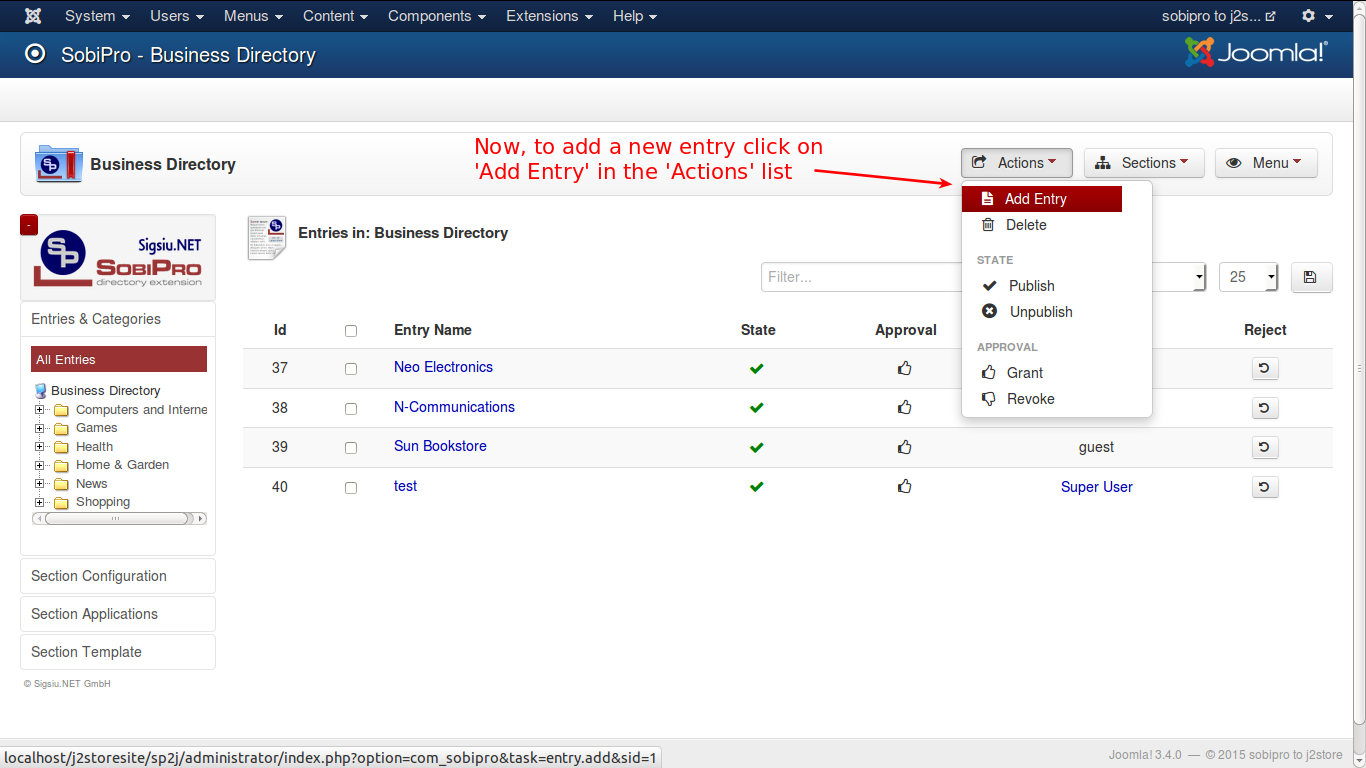
Task: Expand the Shopping category node
Action: pos(40,502)
